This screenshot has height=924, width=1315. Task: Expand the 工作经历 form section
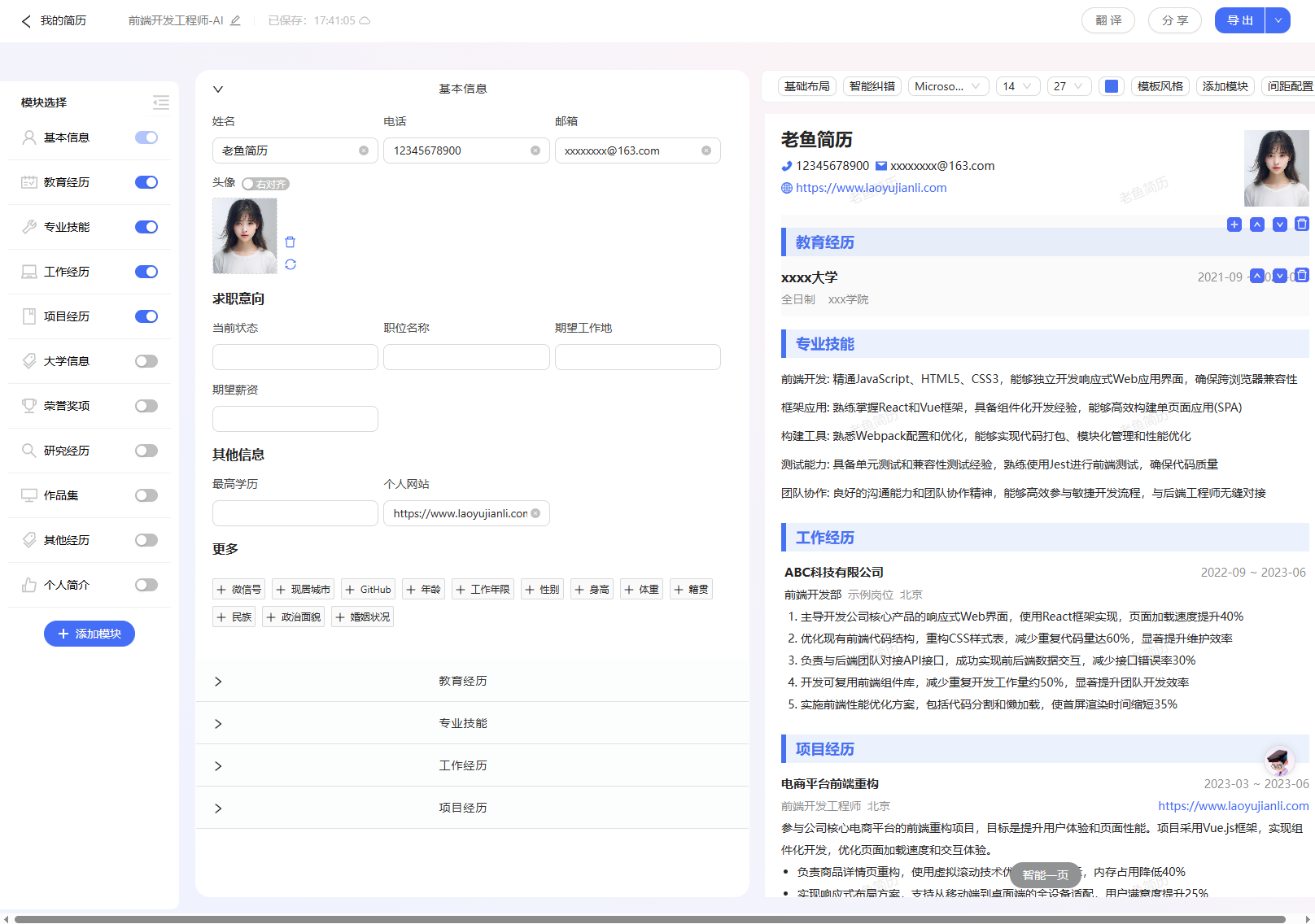pyautogui.click(x=217, y=765)
